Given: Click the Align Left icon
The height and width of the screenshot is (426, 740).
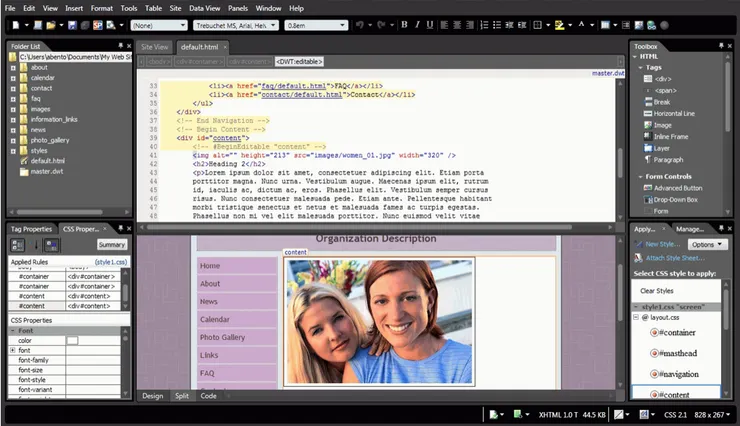Looking at the screenshot, I should [x=445, y=25].
